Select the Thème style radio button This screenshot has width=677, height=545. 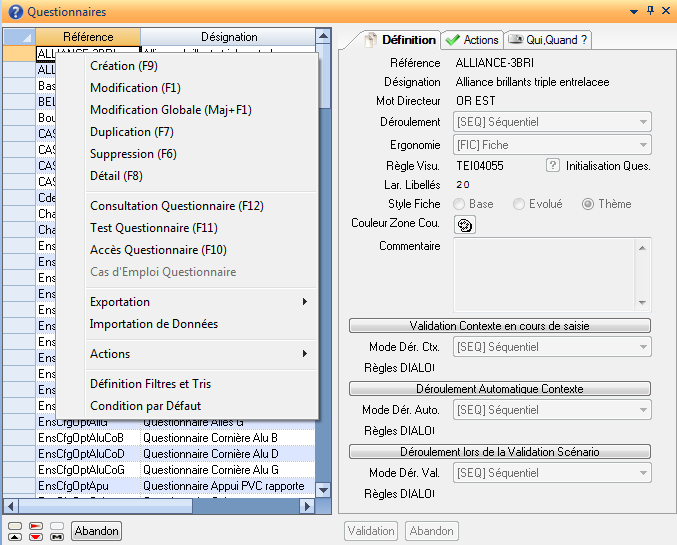[x=588, y=204]
